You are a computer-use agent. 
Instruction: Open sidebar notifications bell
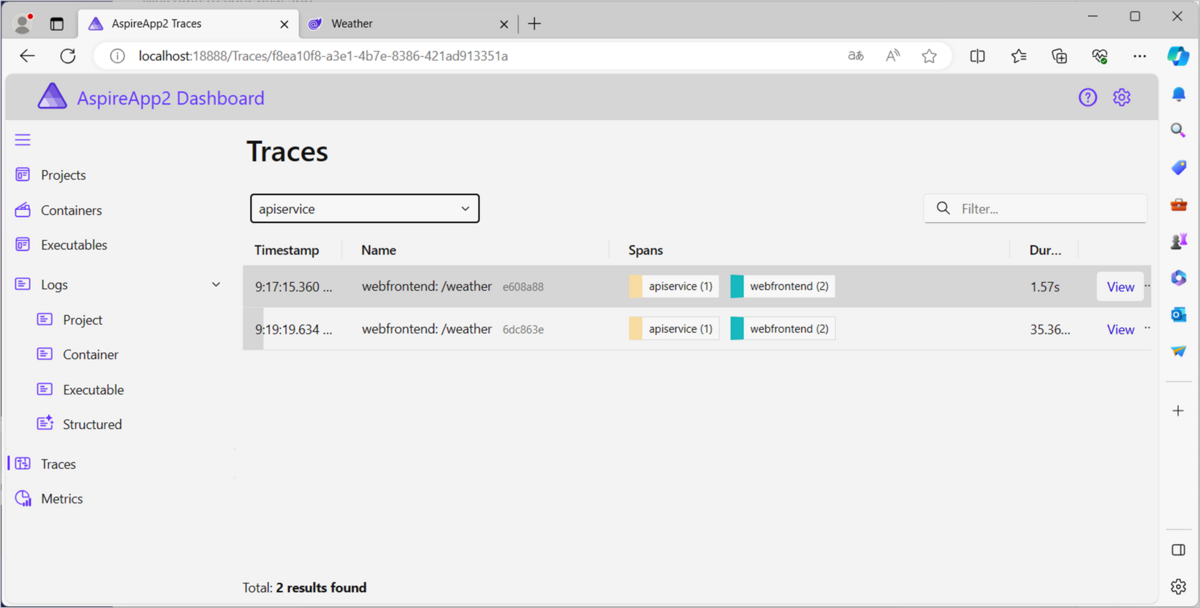coord(1178,94)
